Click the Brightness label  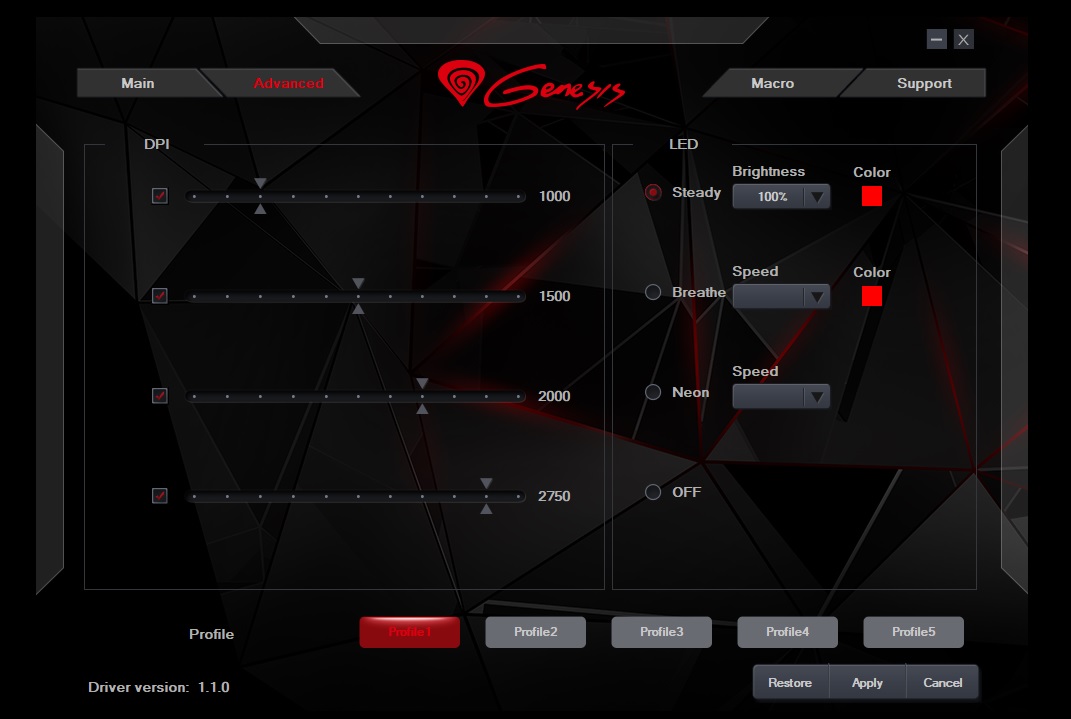pos(768,171)
